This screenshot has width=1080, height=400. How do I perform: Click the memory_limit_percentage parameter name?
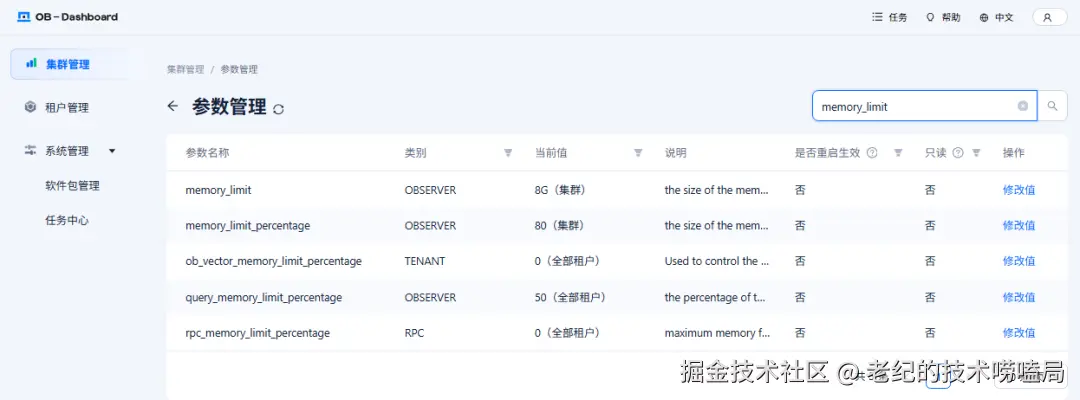click(x=247, y=225)
